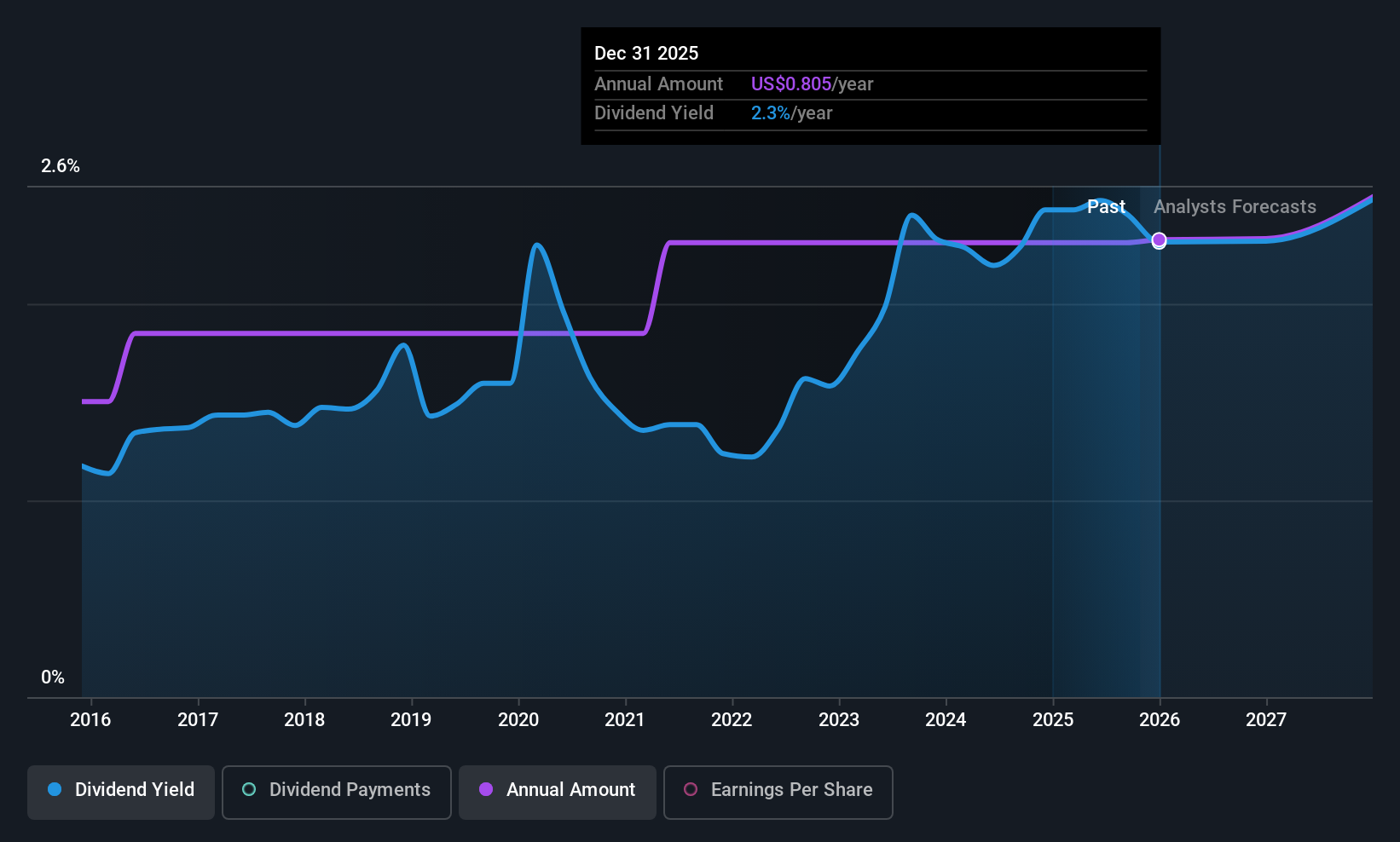The width and height of the screenshot is (1400, 842).
Task: Click the 2024 label on the time axis
Action: [946, 720]
